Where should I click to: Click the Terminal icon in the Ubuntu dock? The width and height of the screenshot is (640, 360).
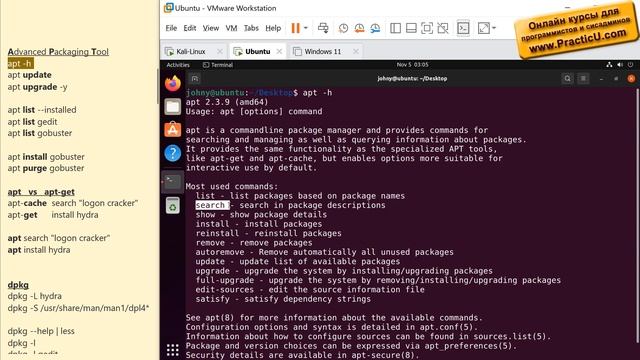tap(173, 181)
